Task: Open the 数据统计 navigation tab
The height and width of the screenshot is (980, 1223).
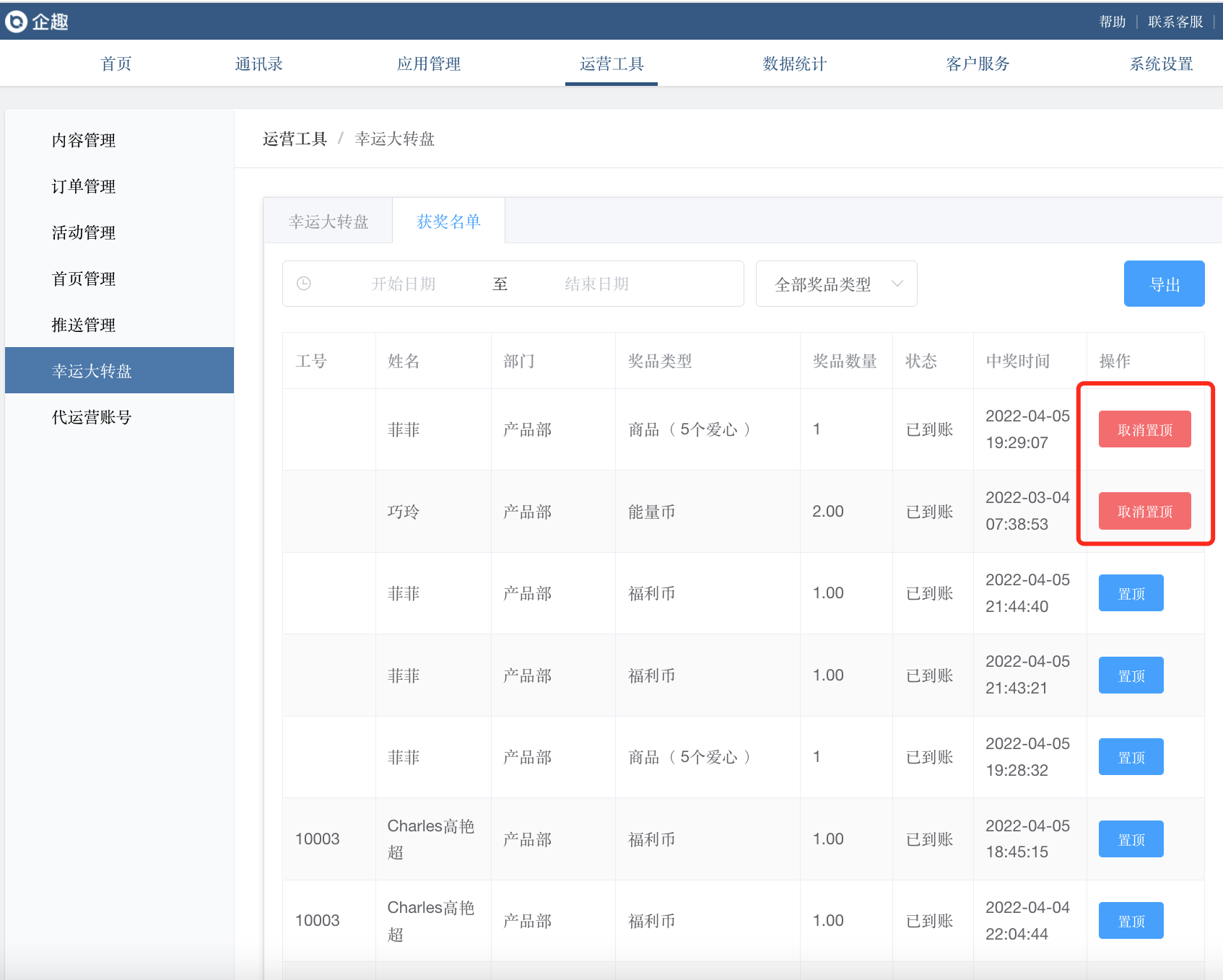Action: pyautogui.click(x=795, y=64)
